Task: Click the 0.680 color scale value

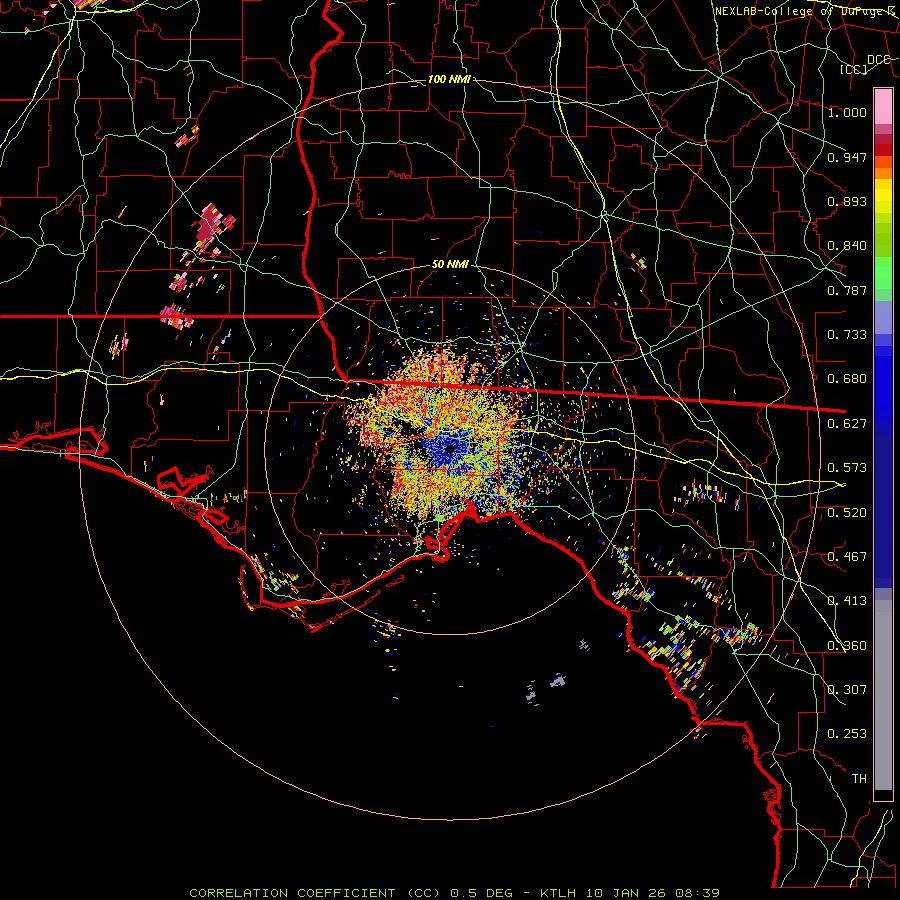Action: point(847,379)
